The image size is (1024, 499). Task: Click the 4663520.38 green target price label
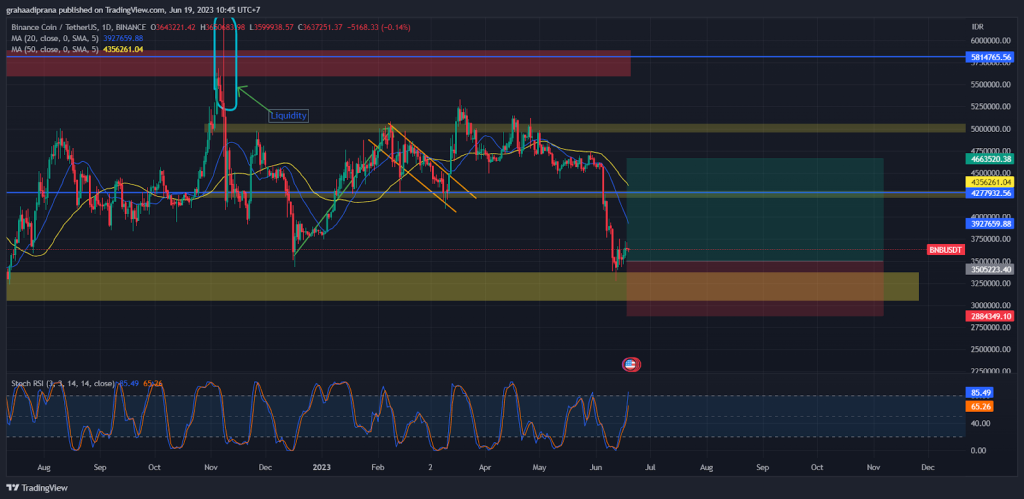(991, 158)
